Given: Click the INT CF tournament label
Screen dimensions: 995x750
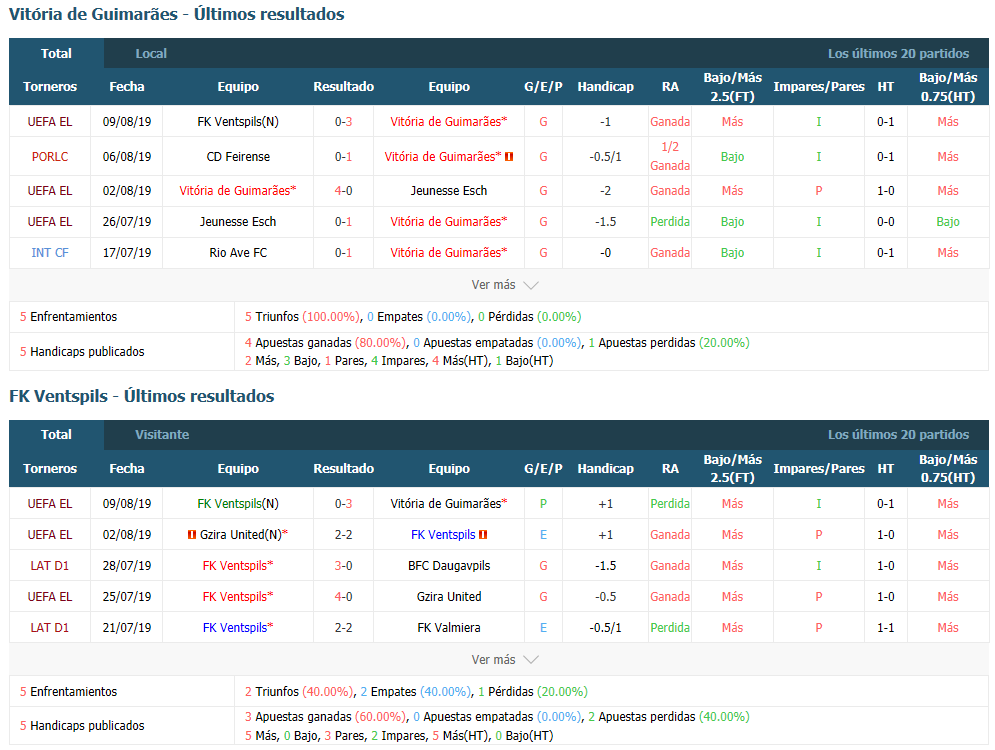Looking at the screenshot, I should coord(49,253).
